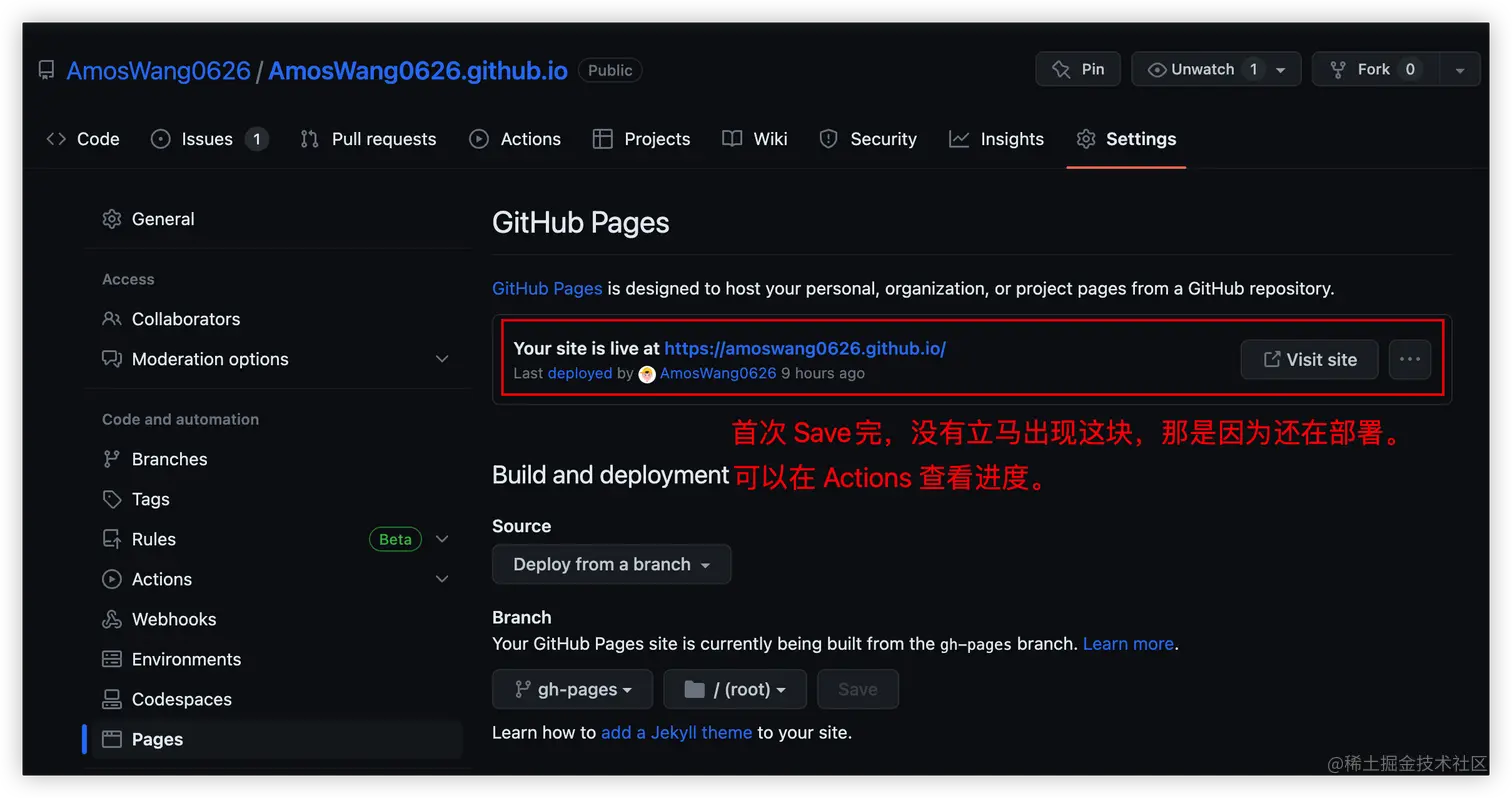Click the Environments icon in sidebar
The width and height of the screenshot is (1512, 798).
[x=113, y=659]
